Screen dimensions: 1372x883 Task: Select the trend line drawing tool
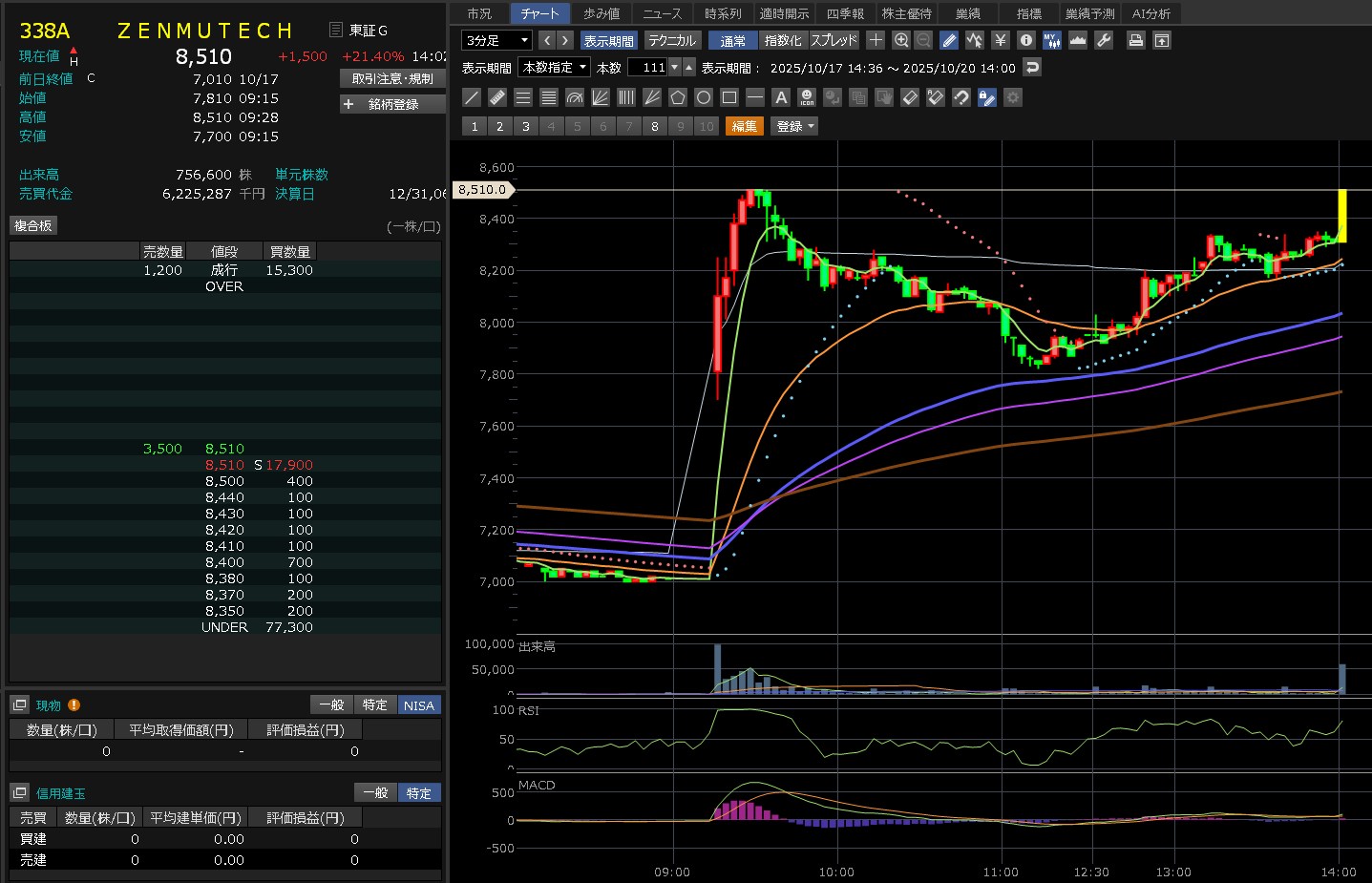point(472,97)
